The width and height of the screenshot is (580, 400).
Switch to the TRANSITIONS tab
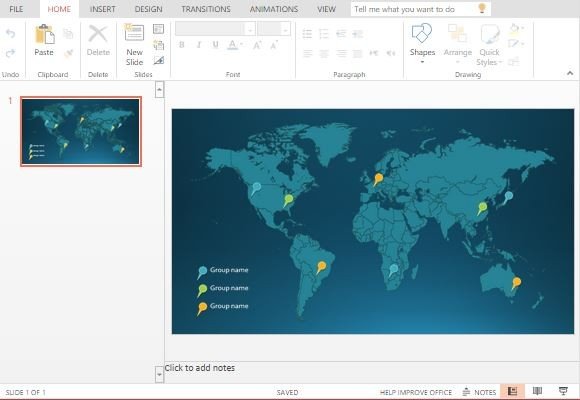206,9
